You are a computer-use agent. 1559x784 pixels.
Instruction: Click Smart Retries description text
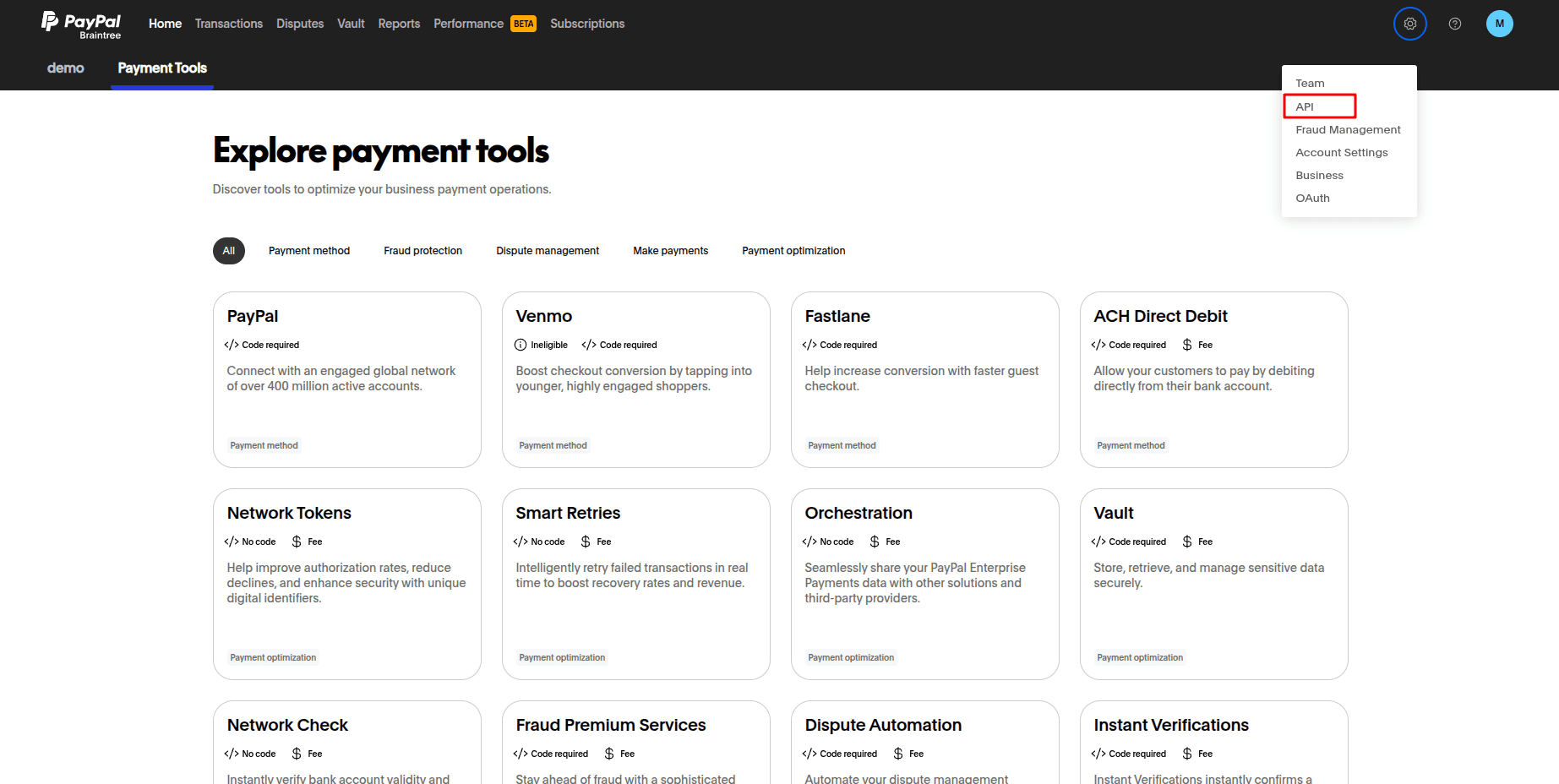[632, 575]
